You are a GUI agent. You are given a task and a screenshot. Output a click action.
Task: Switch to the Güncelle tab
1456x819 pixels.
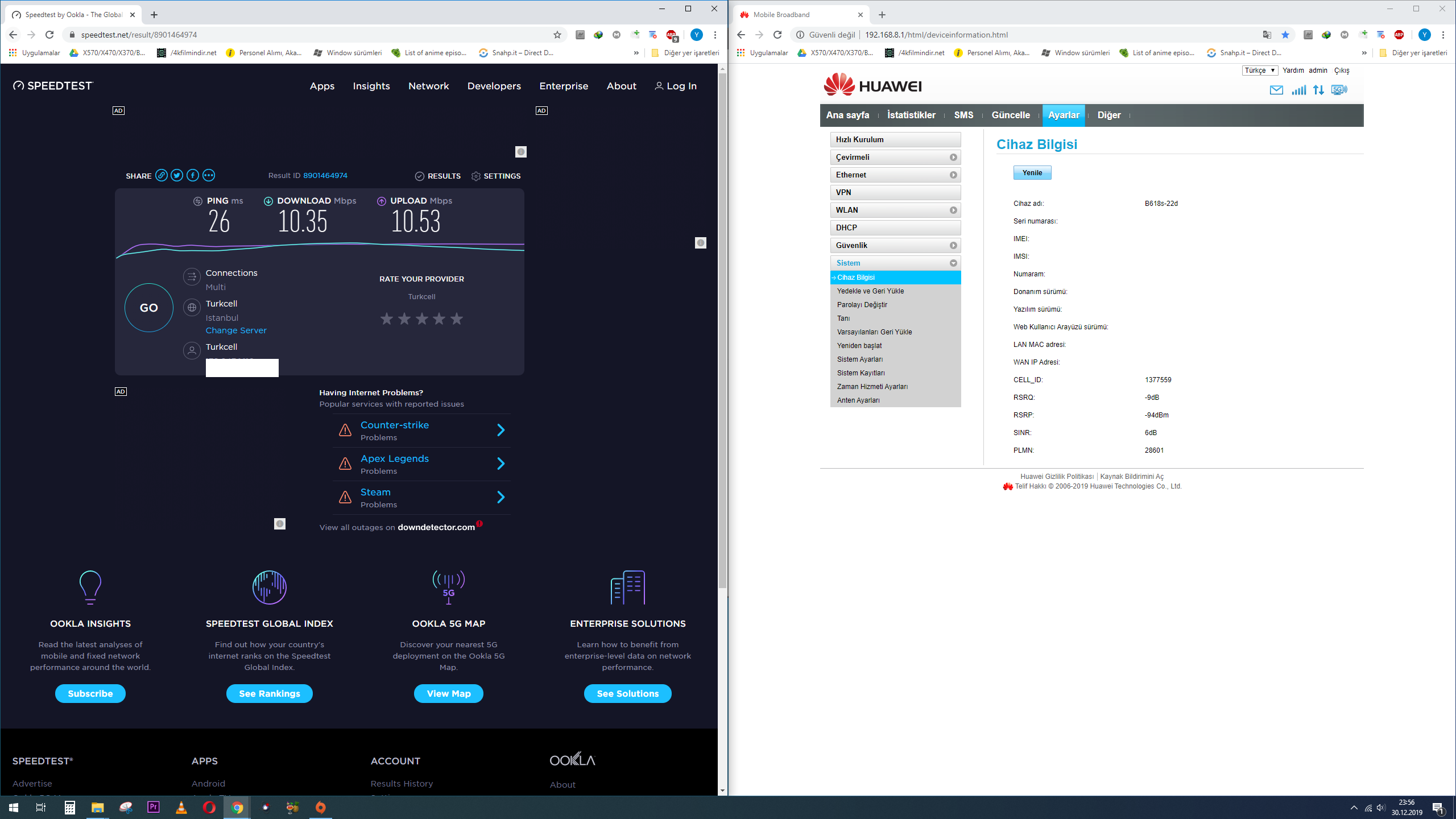click(x=1011, y=115)
